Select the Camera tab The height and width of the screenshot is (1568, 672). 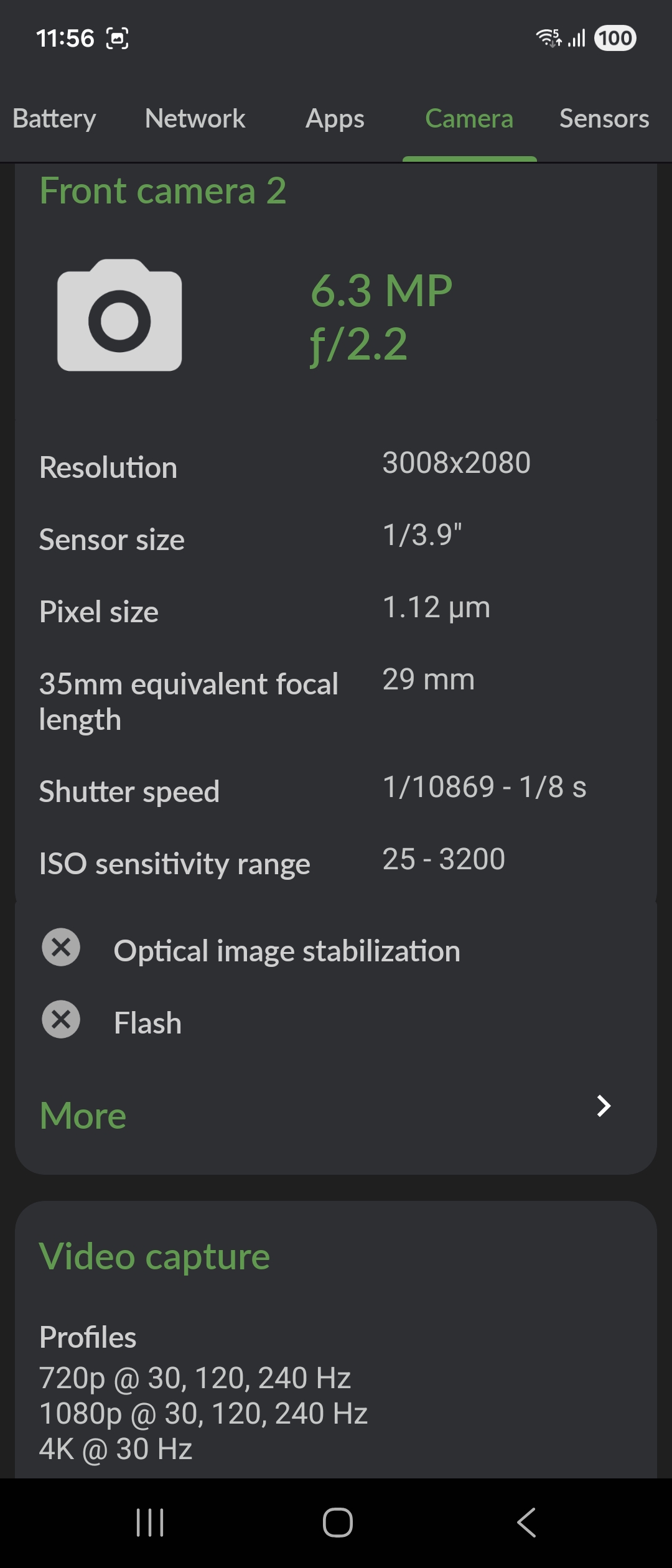coord(469,118)
